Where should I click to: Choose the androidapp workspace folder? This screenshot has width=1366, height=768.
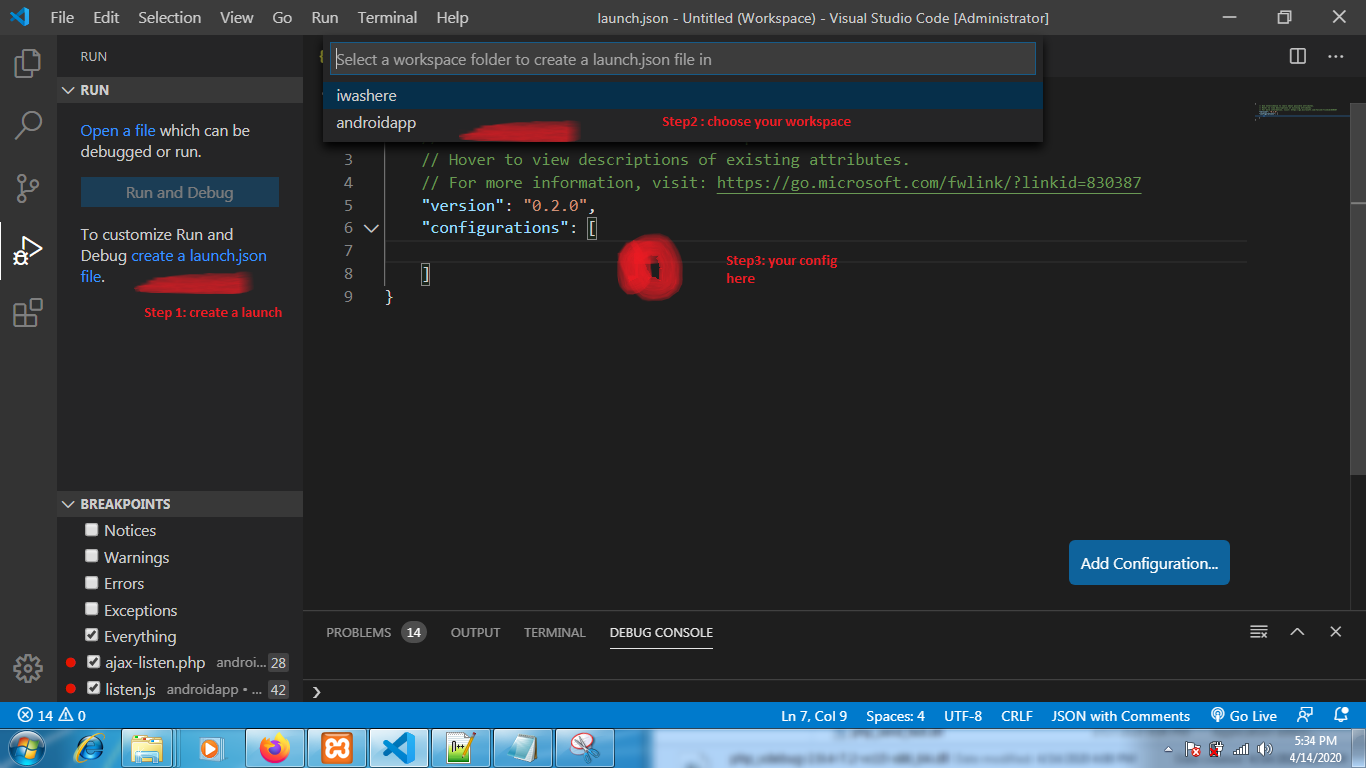683,123
